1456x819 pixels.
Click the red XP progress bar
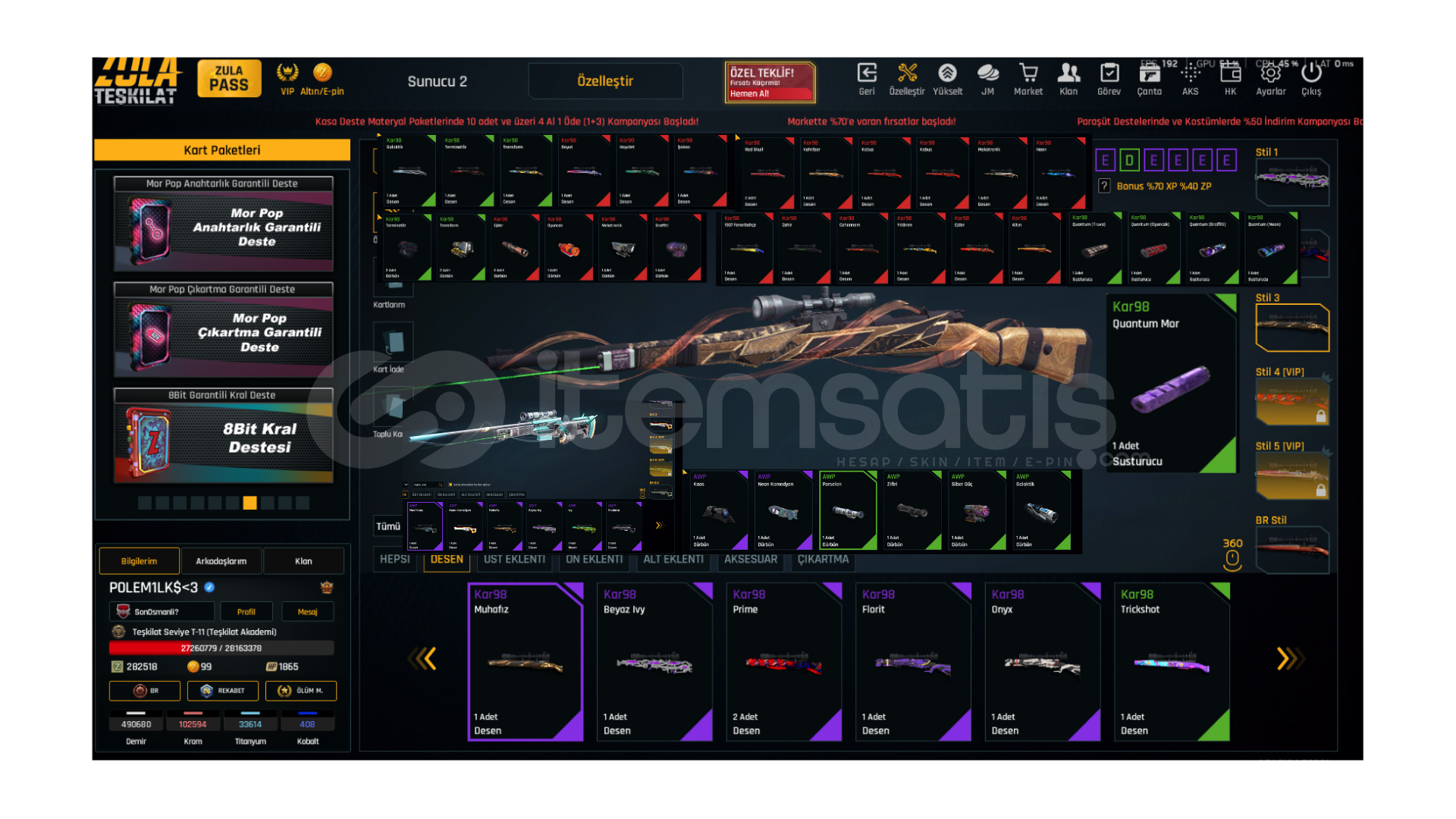point(221,648)
